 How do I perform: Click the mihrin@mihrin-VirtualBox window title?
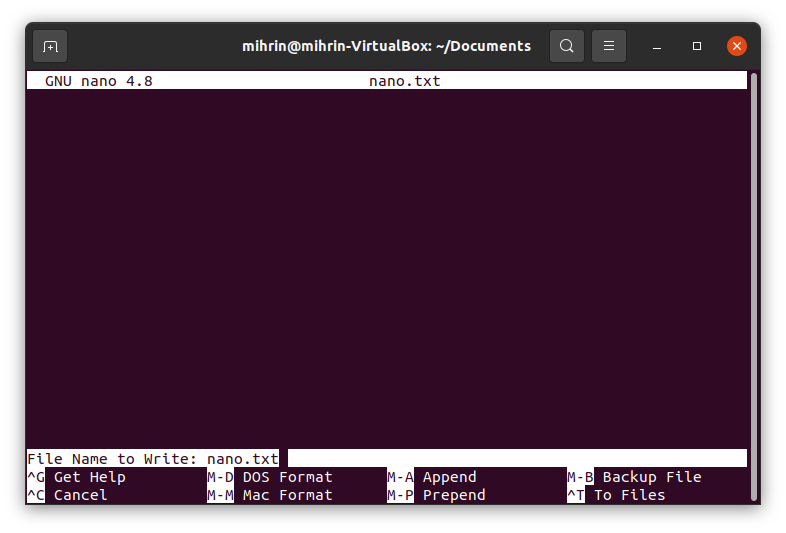386,46
